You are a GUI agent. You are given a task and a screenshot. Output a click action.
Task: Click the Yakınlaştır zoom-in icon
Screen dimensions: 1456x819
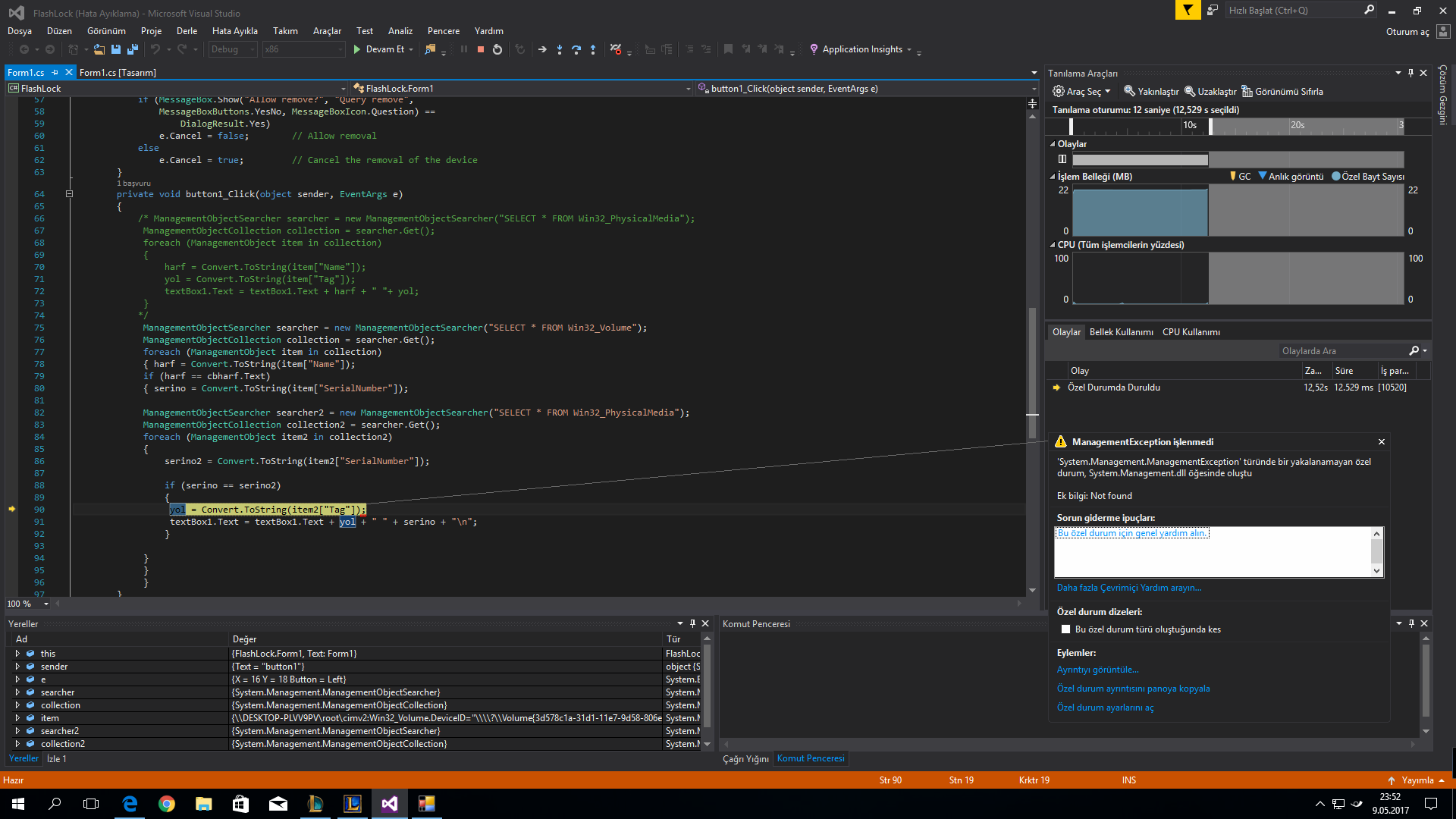pyautogui.click(x=1129, y=91)
